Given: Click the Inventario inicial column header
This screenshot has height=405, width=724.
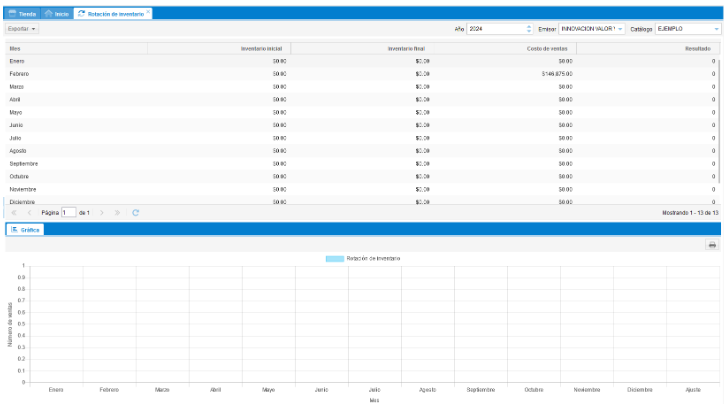Looking at the screenshot, I should tap(219, 48).
